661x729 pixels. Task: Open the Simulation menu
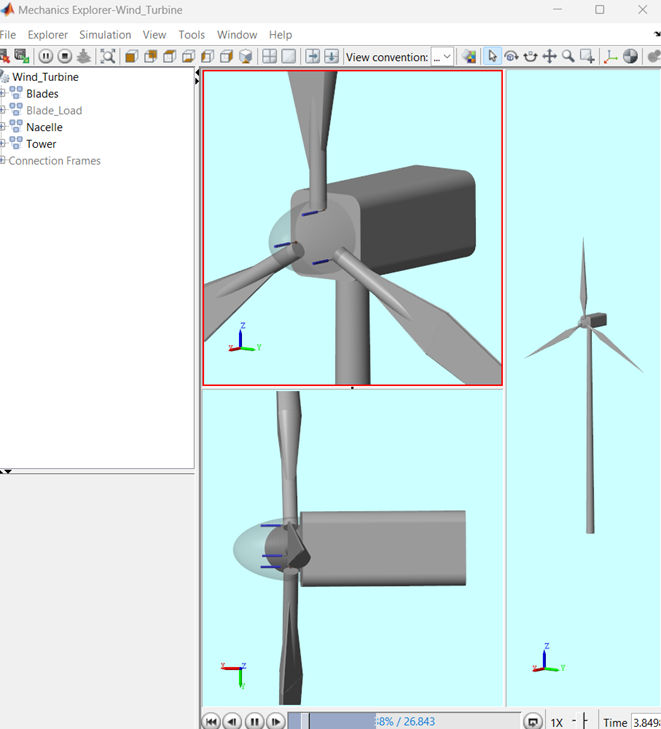[105, 35]
